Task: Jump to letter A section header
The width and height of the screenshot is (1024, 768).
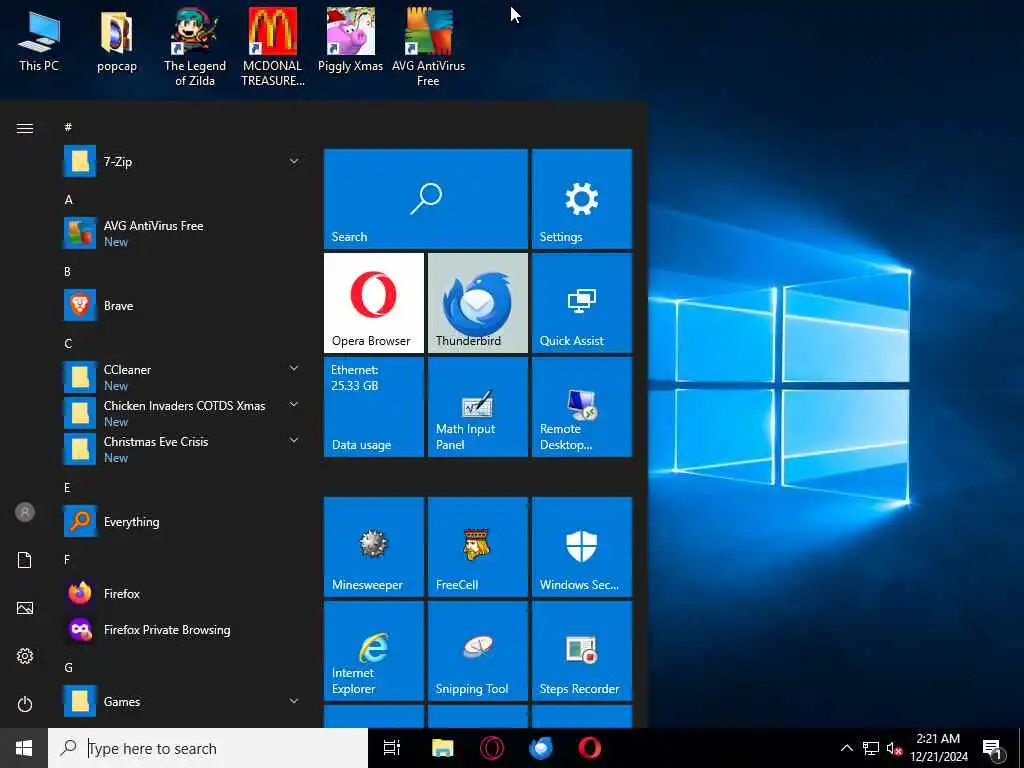Action: pyautogui.click(x=69, y=200)
